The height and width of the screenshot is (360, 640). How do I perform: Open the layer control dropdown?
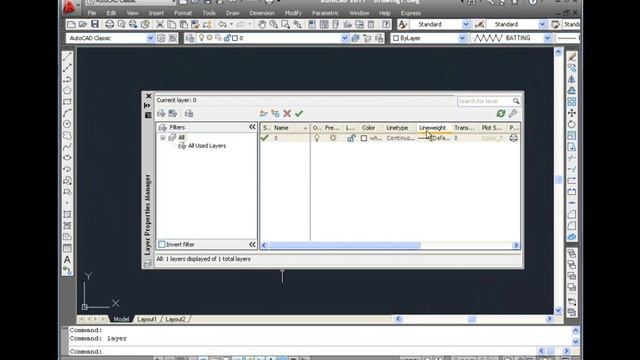pyautogui.click(x=344, y=38)
